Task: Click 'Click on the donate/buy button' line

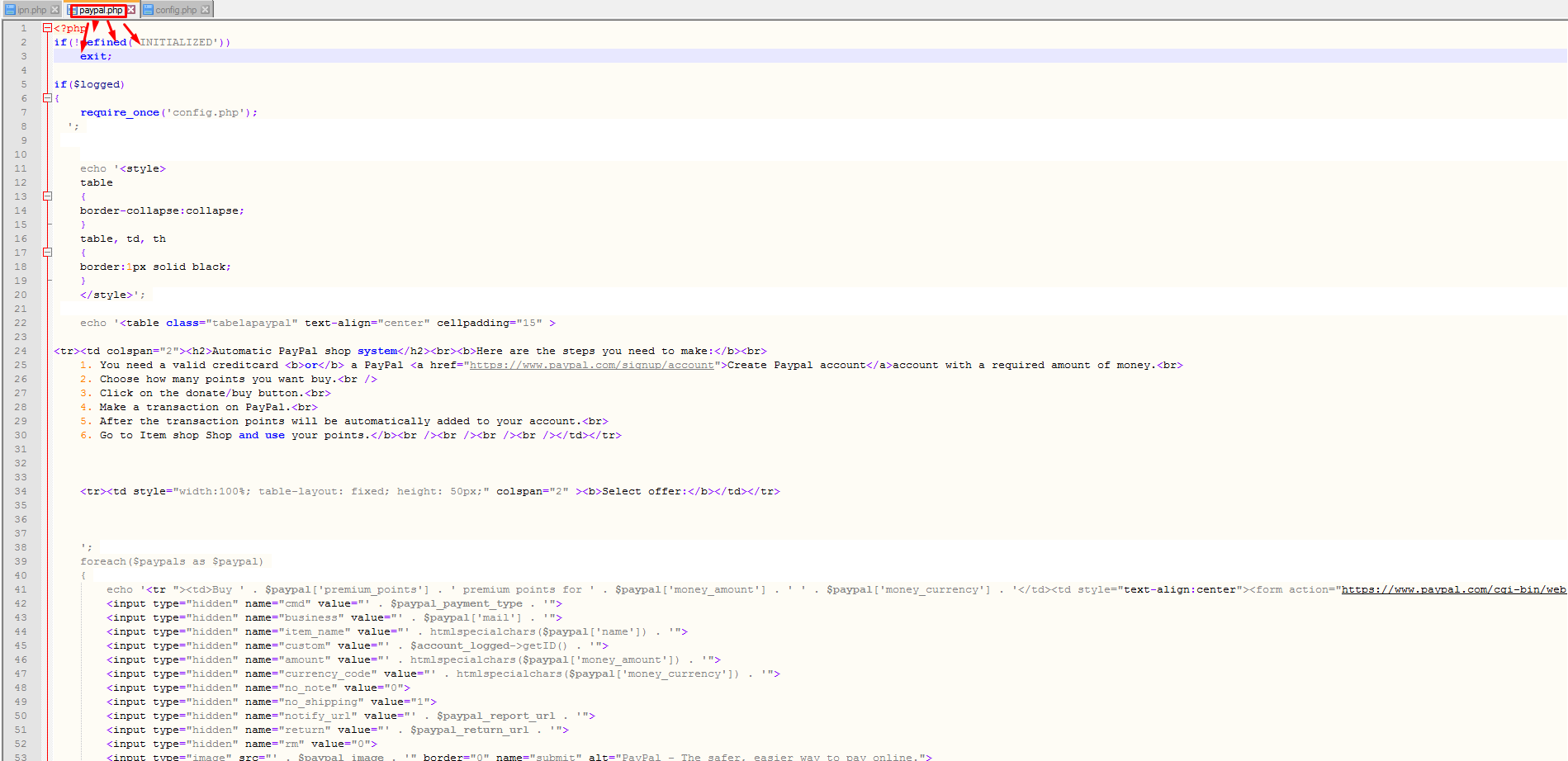Action: click(206, 393)
